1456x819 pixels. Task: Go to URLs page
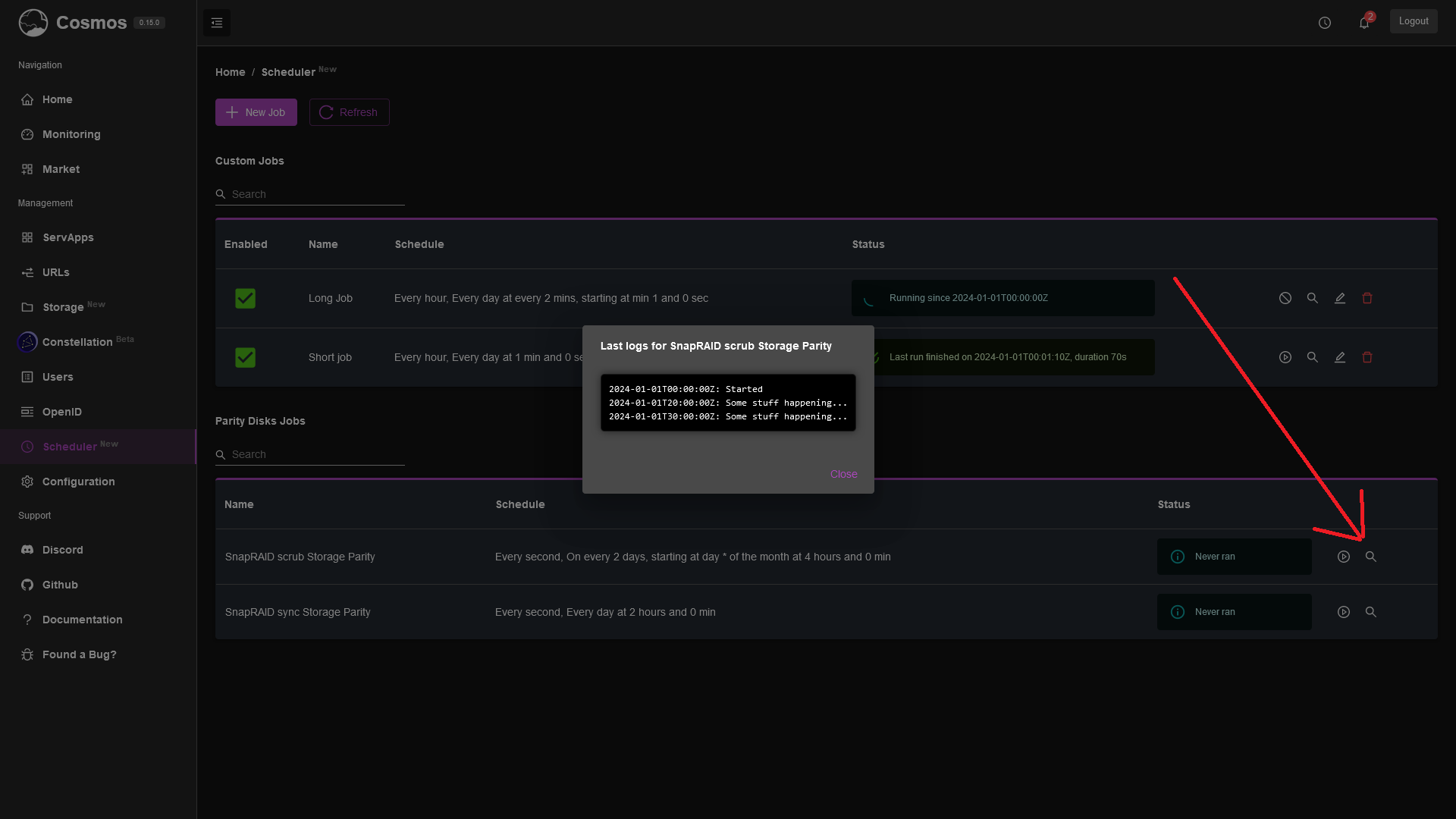[99, 272]
